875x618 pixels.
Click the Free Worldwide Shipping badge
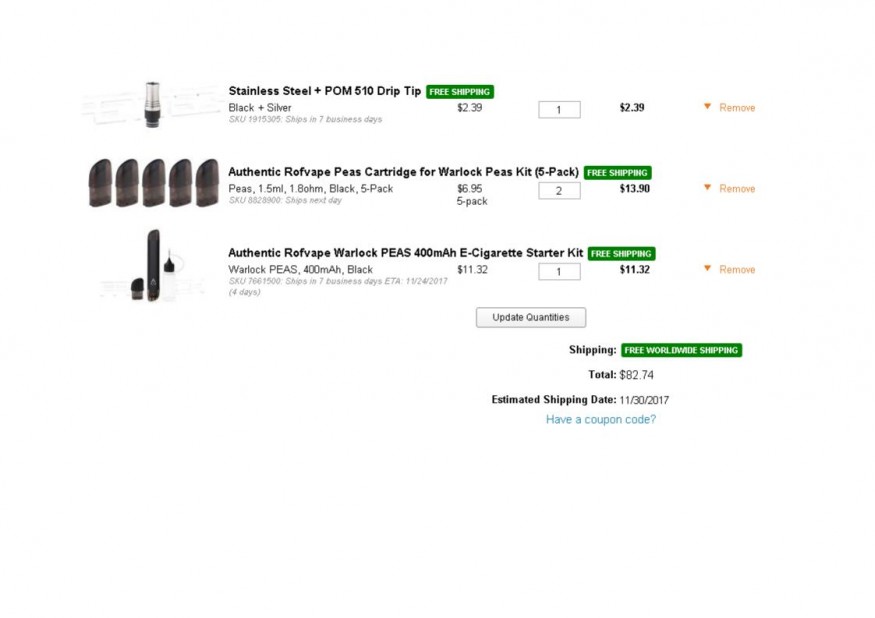coord(681,350)
